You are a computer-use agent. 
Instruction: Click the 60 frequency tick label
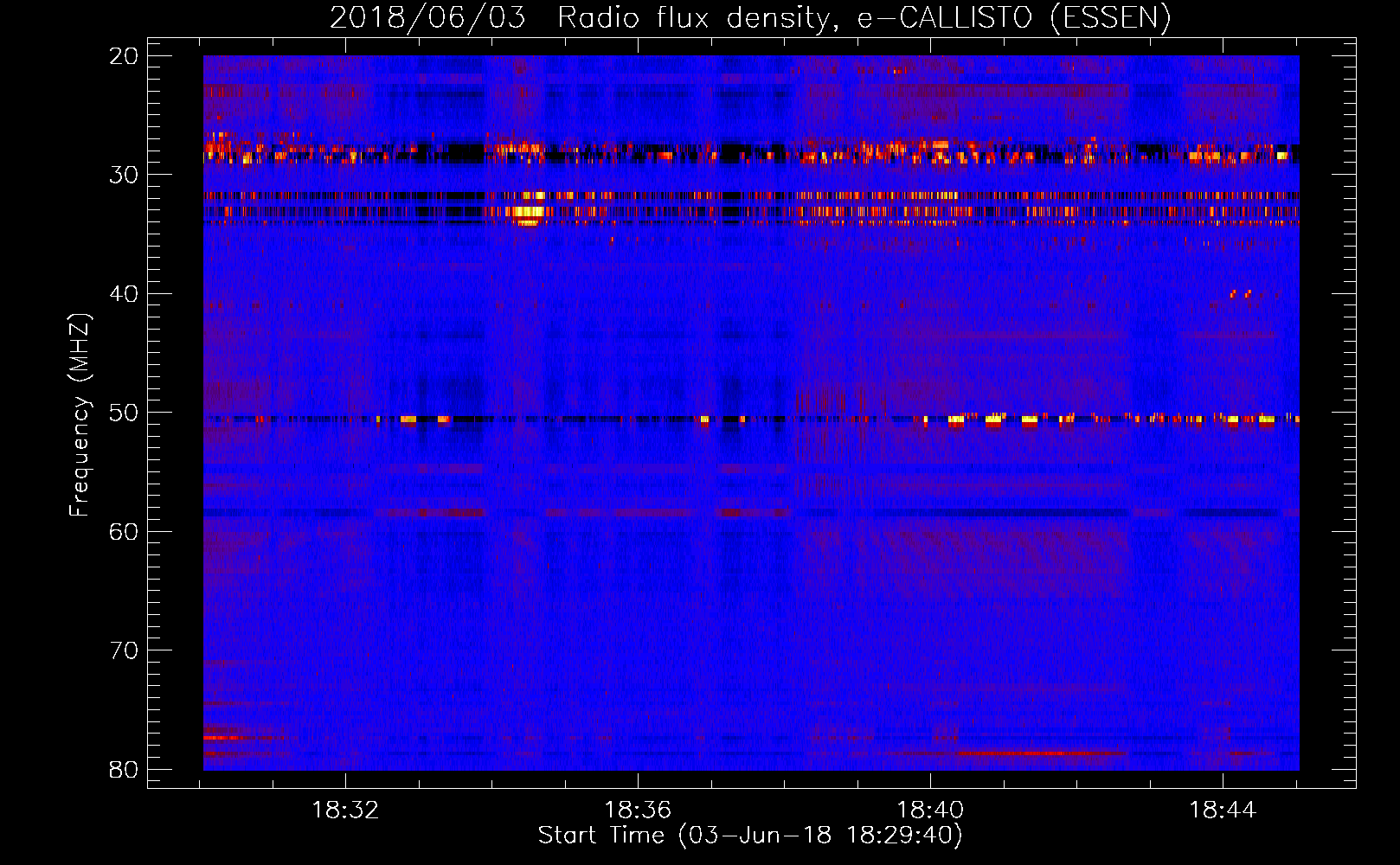[x=124, y=531]
